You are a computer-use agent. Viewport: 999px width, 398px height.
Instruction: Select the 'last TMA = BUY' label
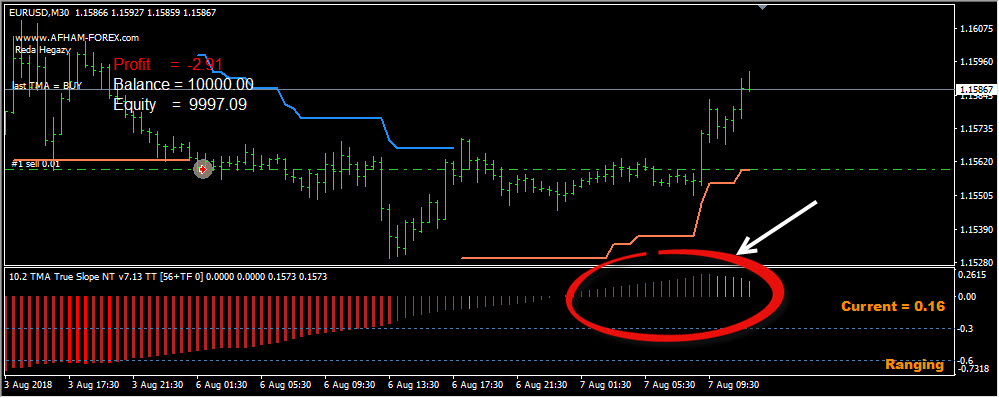pos(48,86)
